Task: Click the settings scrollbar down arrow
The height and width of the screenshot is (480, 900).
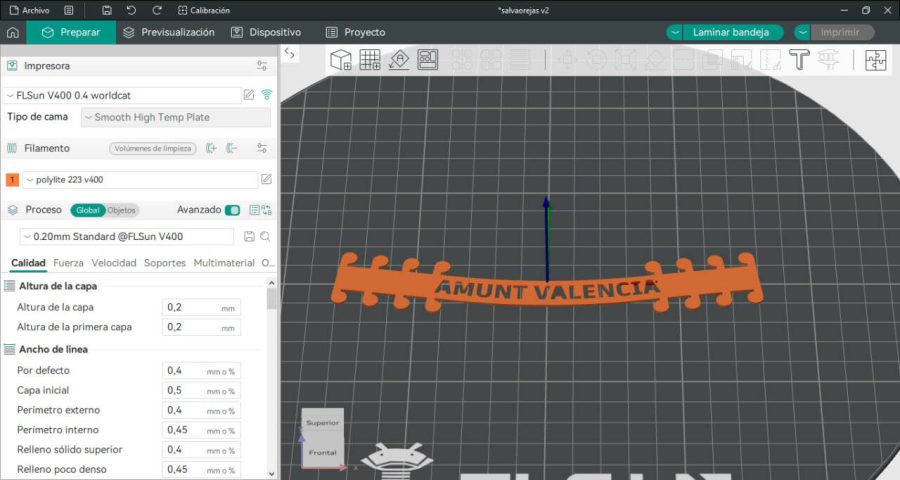Action: 271,474
